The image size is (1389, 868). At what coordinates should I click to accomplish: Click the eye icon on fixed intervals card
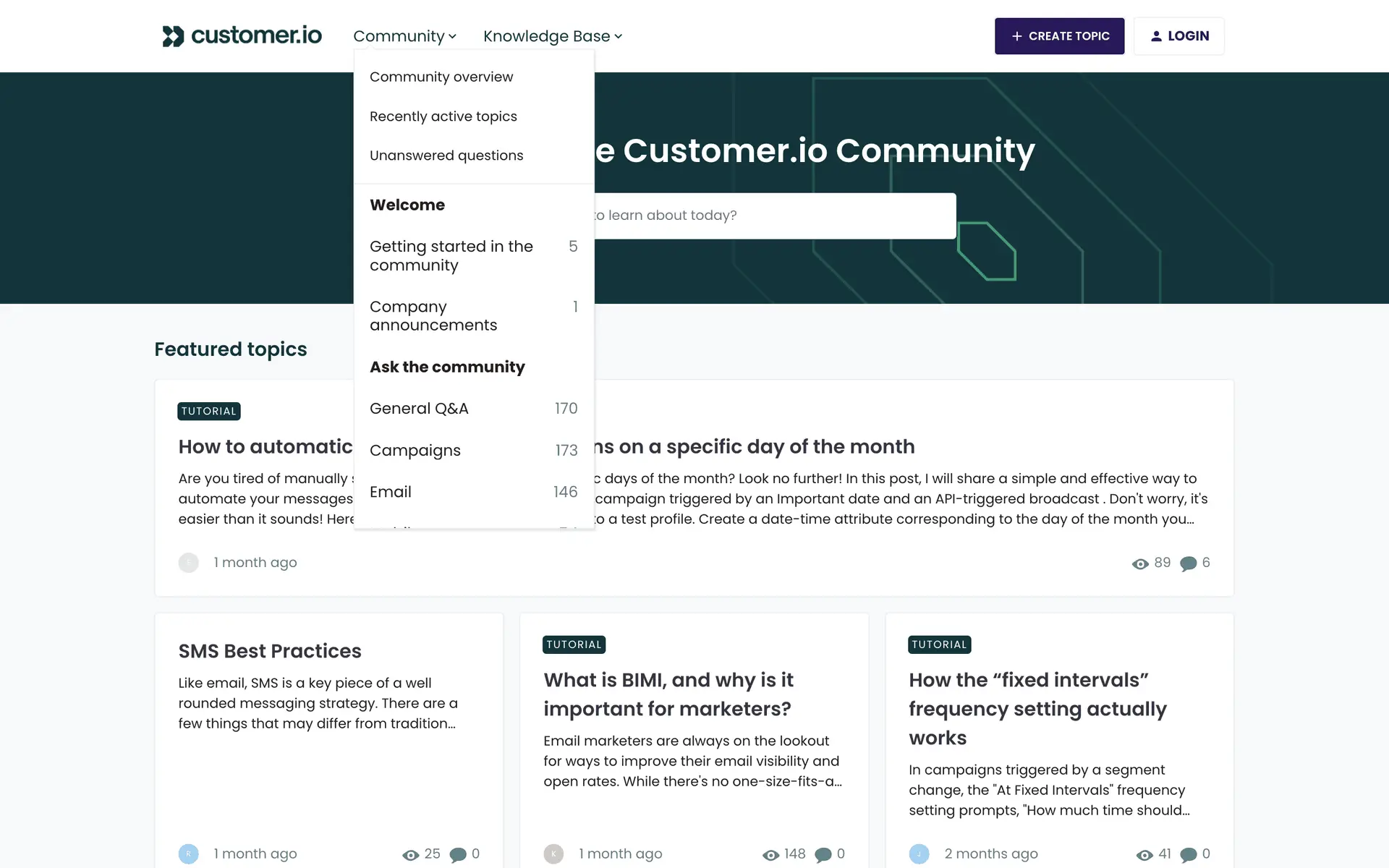click(1144, 854)
